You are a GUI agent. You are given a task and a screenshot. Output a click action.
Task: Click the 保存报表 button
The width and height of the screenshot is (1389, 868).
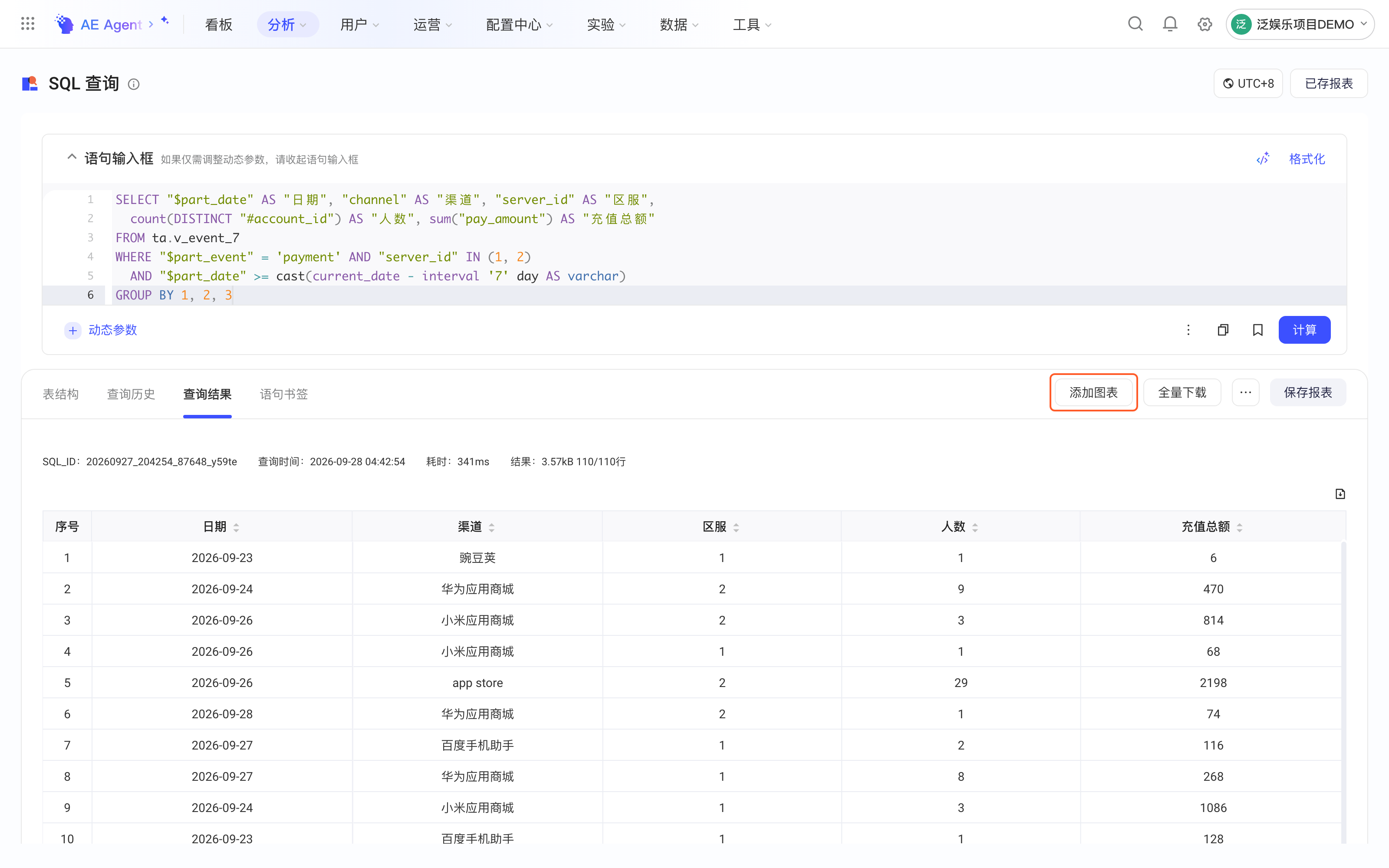click(x=1307, y=393)
